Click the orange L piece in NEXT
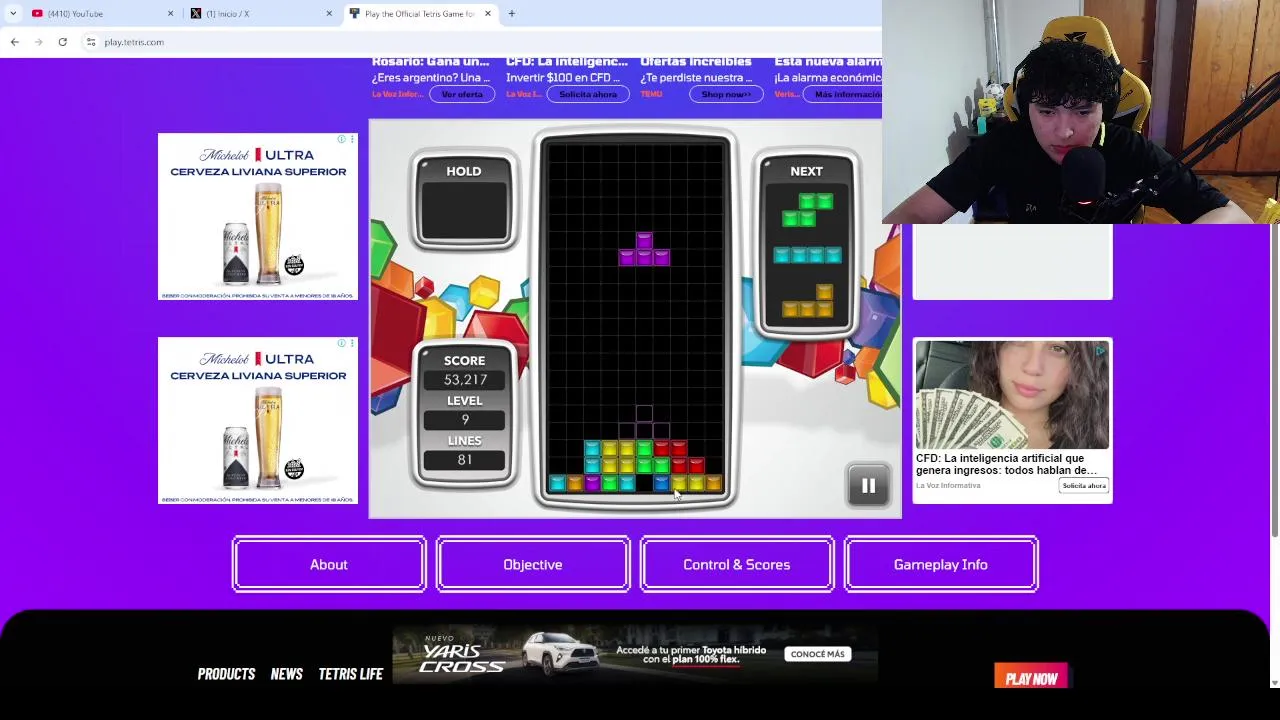The width and height of the screenshot is (1280, 720). point(807,301)
